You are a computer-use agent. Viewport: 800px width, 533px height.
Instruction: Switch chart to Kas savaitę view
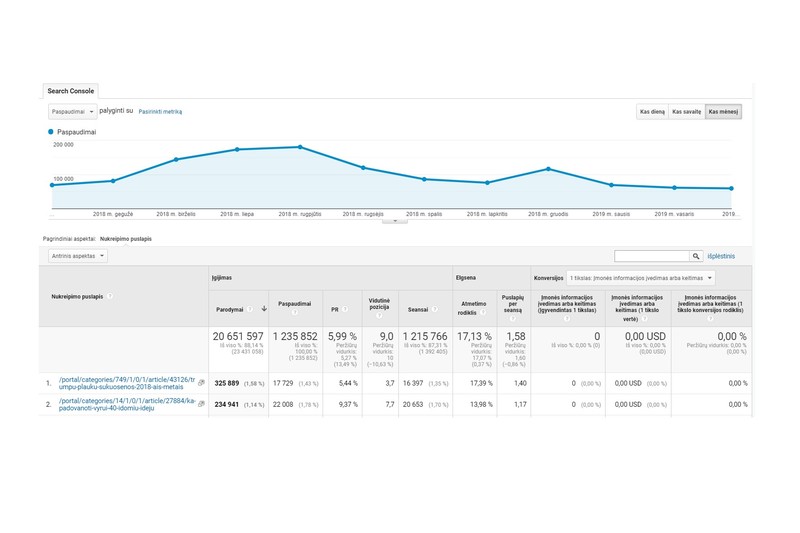tap(686, 112)
